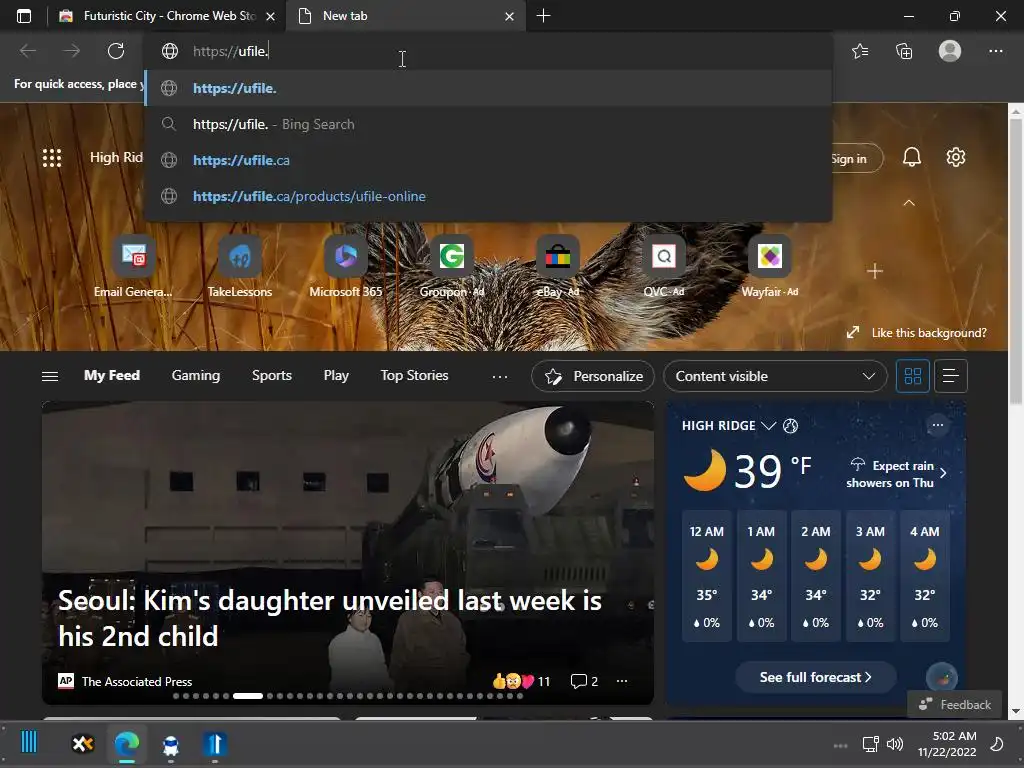Select the ufile-online product suggestion
The height and width of the screenshot is (768, 1024).
coord(488,196)
